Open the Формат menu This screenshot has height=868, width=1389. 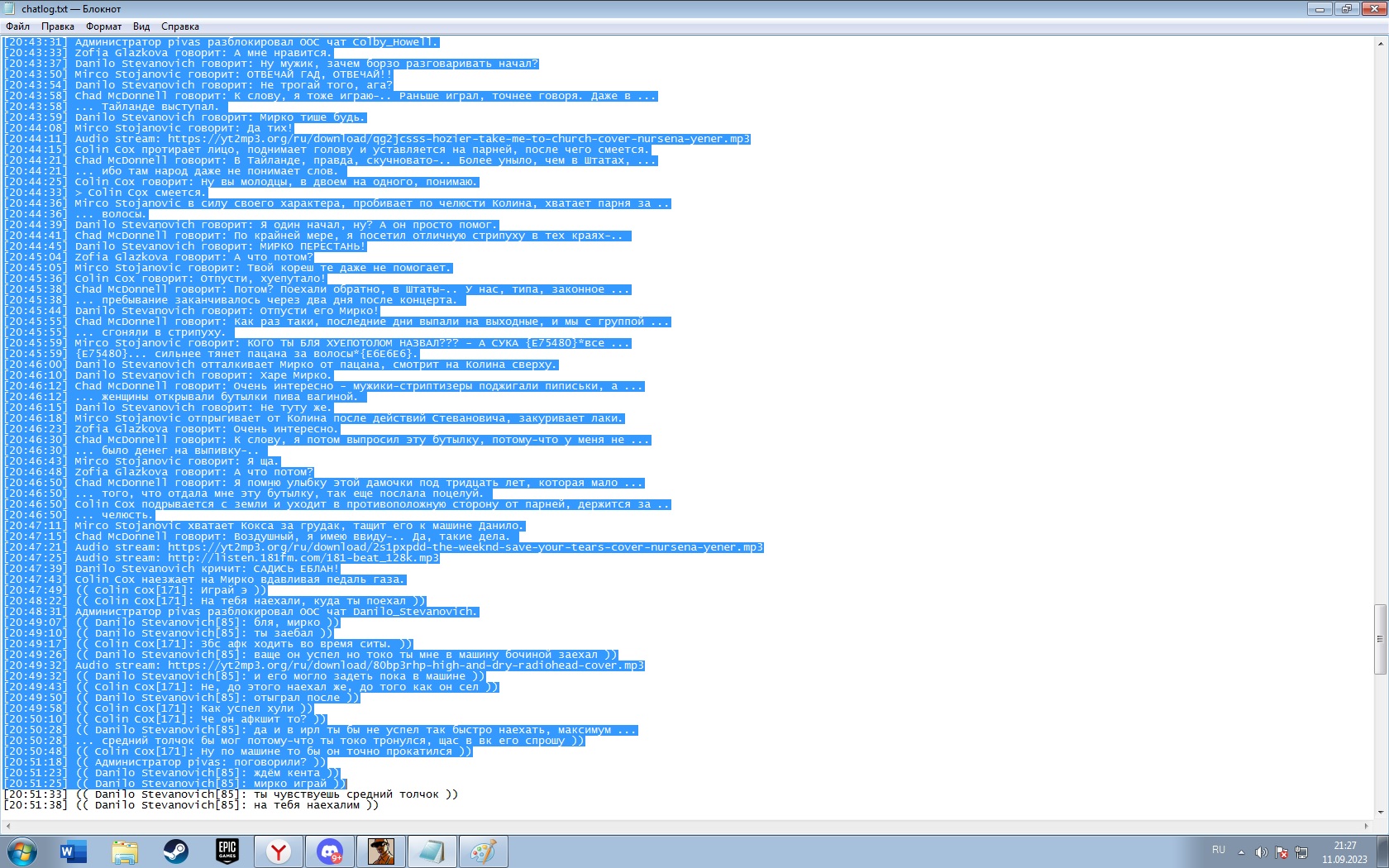tap(103, 26)
